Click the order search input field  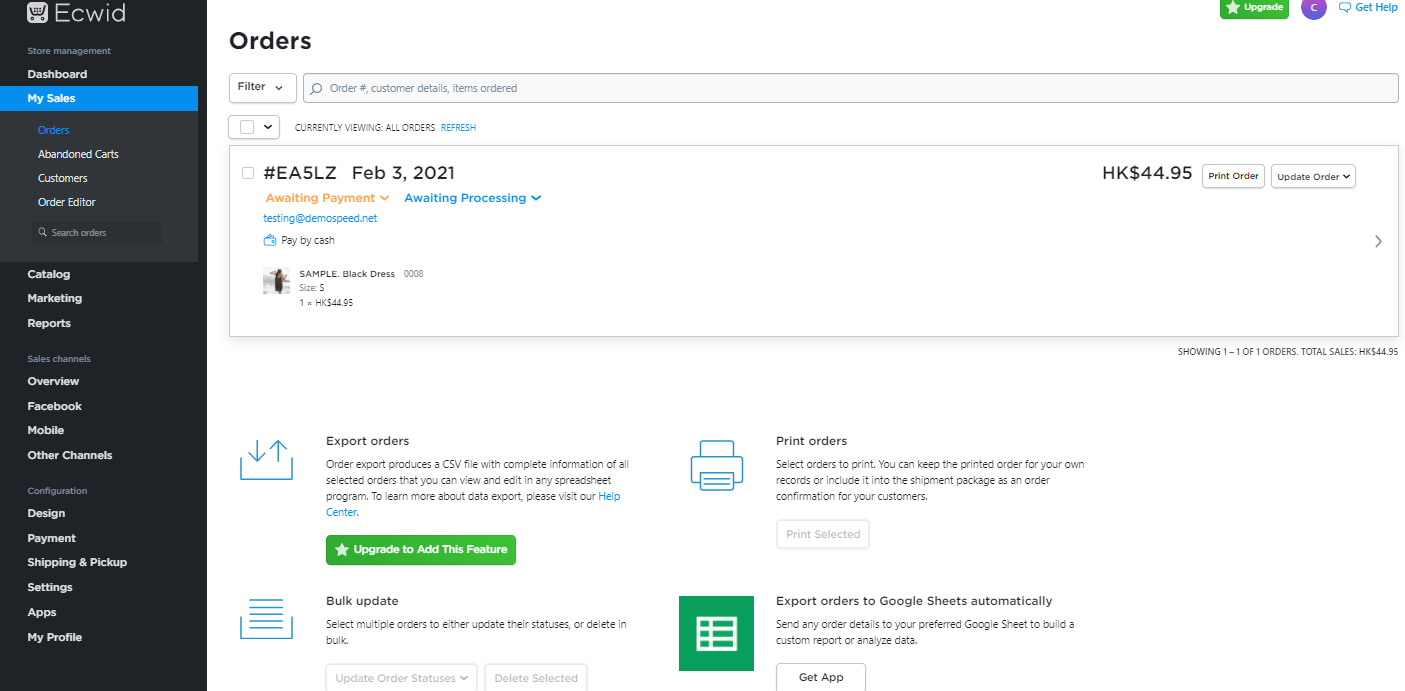click(850, 88)
